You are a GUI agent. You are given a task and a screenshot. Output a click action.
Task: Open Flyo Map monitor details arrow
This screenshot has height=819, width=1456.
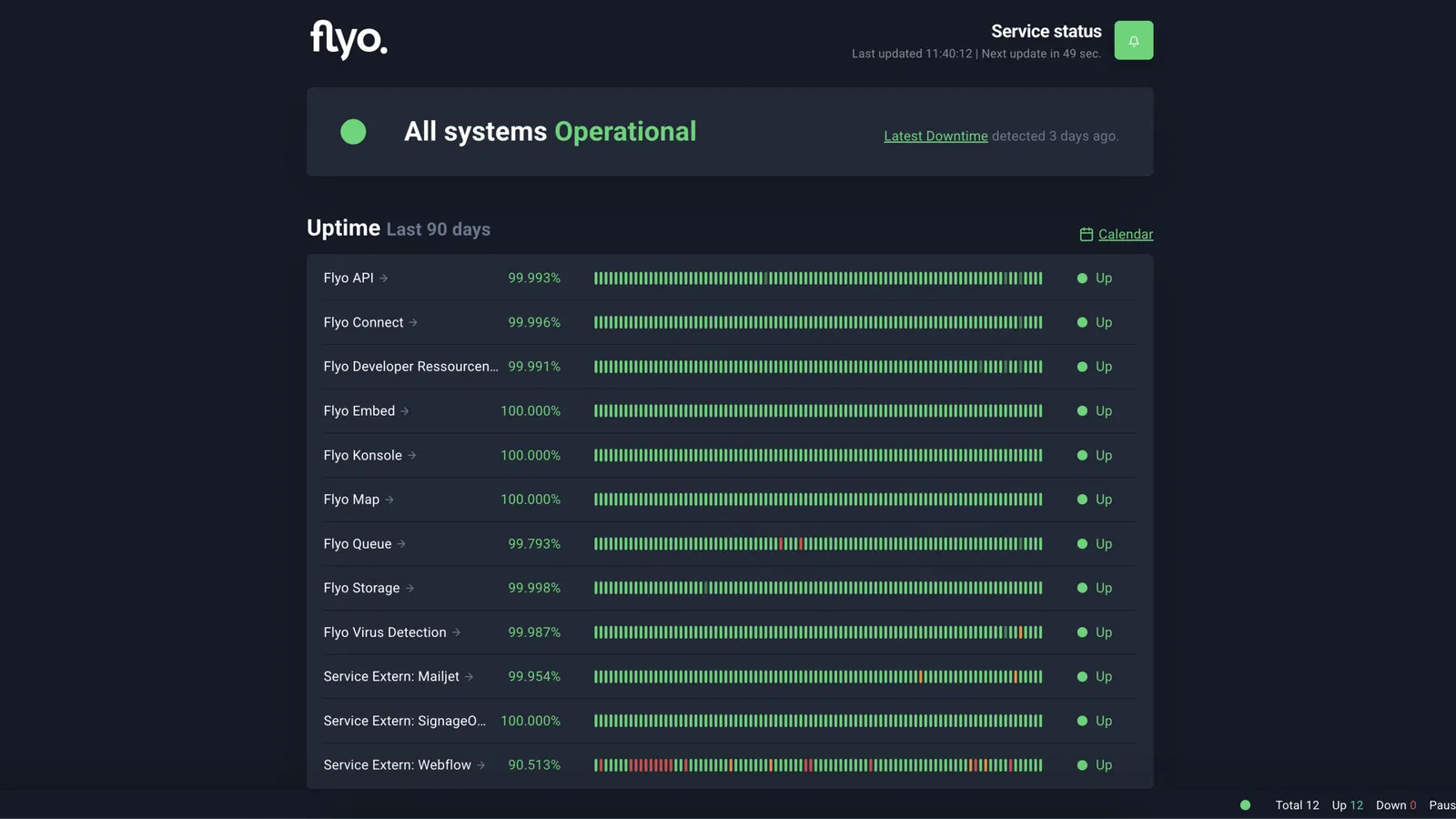[x=389, y=500]
